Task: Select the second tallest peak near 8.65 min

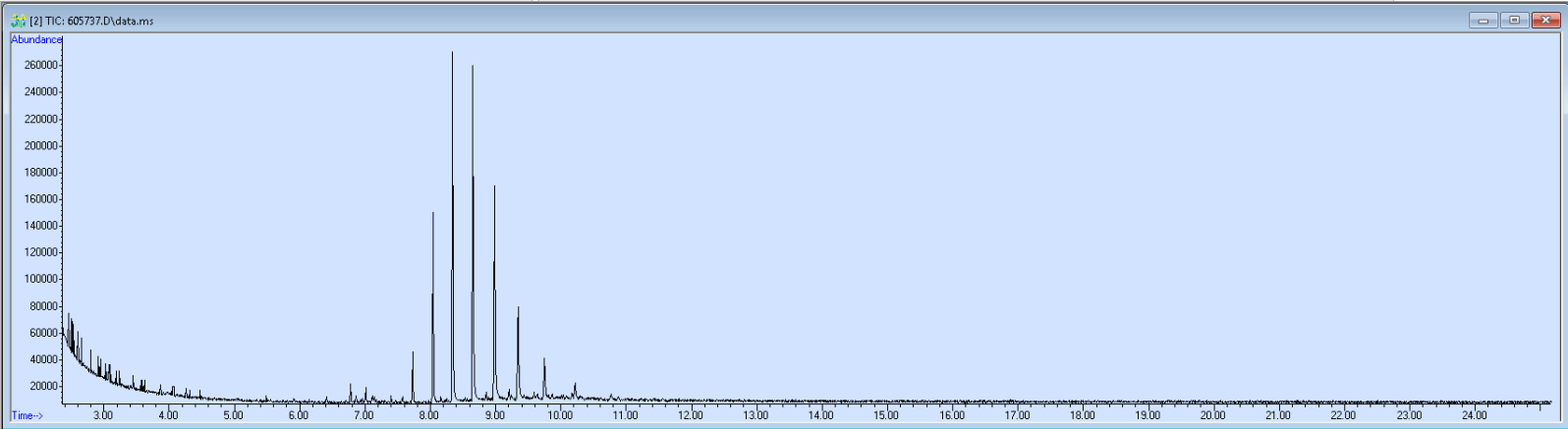Action: (473, 232)
